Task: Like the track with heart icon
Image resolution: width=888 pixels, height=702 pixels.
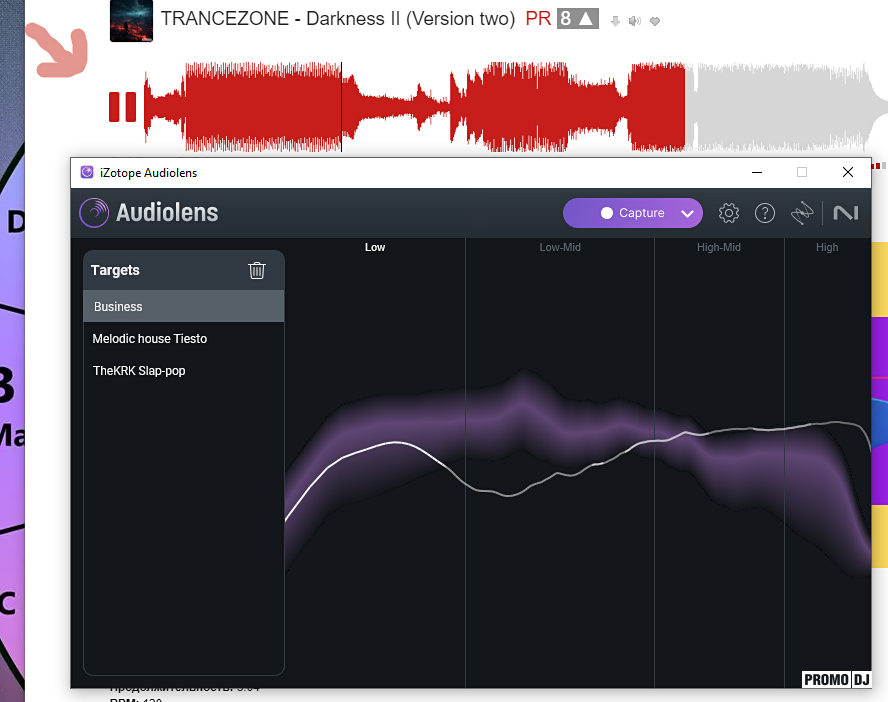Action: click(654, 21)
